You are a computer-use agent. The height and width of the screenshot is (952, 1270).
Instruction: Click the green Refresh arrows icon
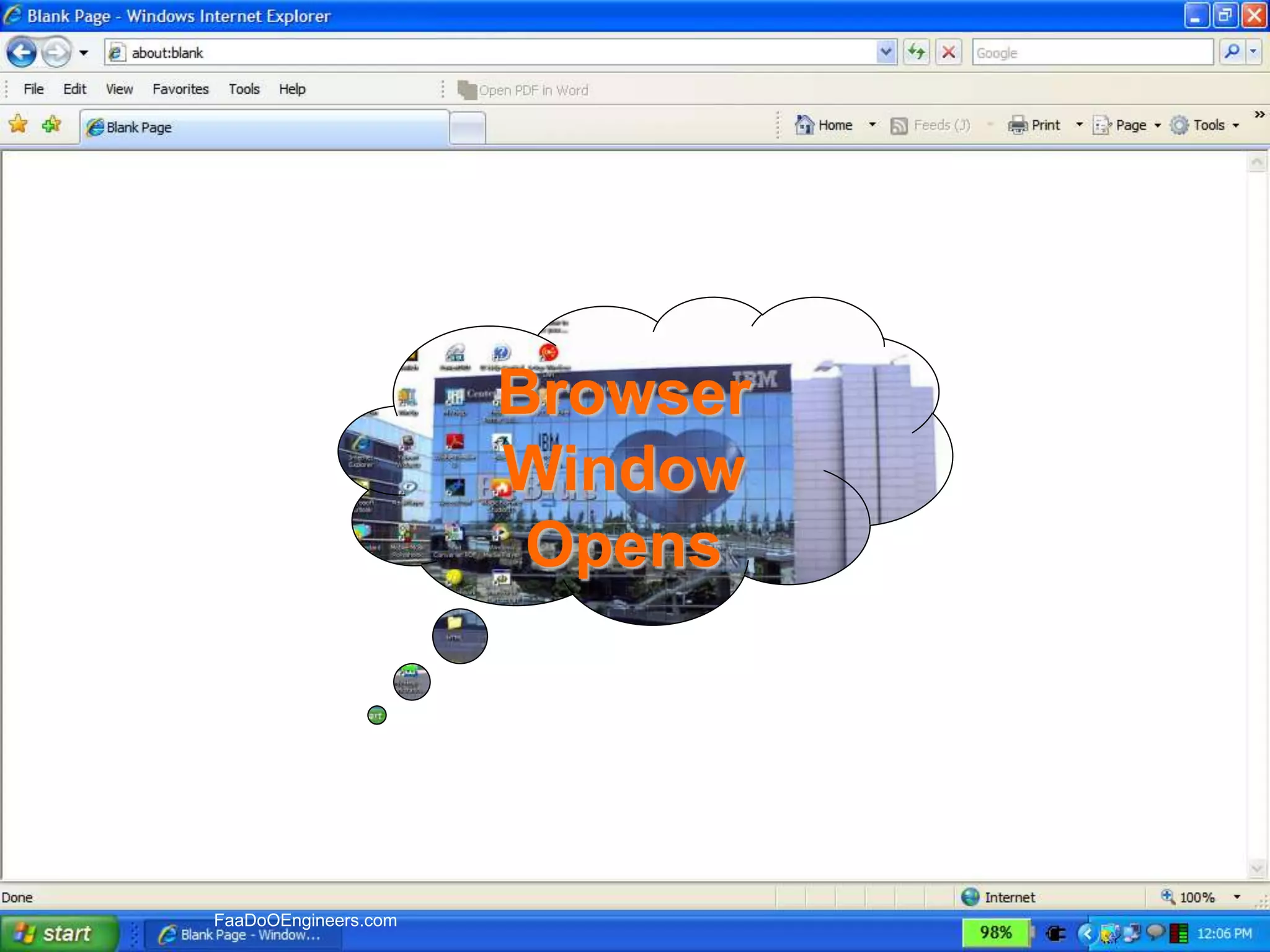click(x=917, y=53)
